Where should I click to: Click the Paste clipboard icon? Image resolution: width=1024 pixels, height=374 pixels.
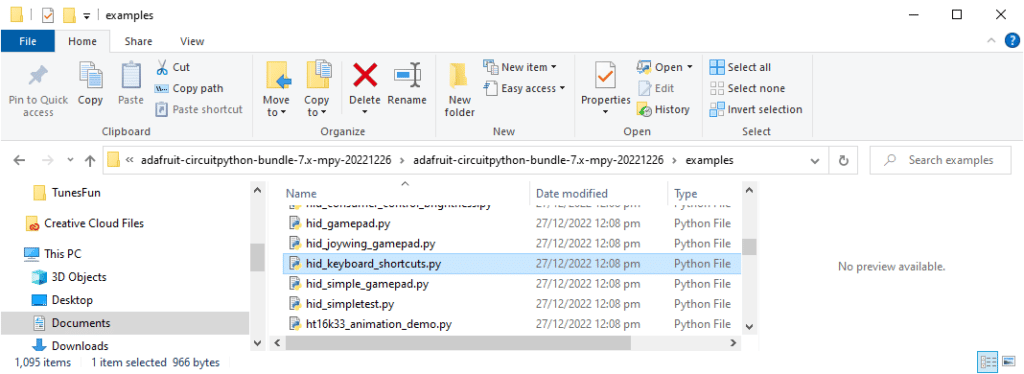pos(131,76)
